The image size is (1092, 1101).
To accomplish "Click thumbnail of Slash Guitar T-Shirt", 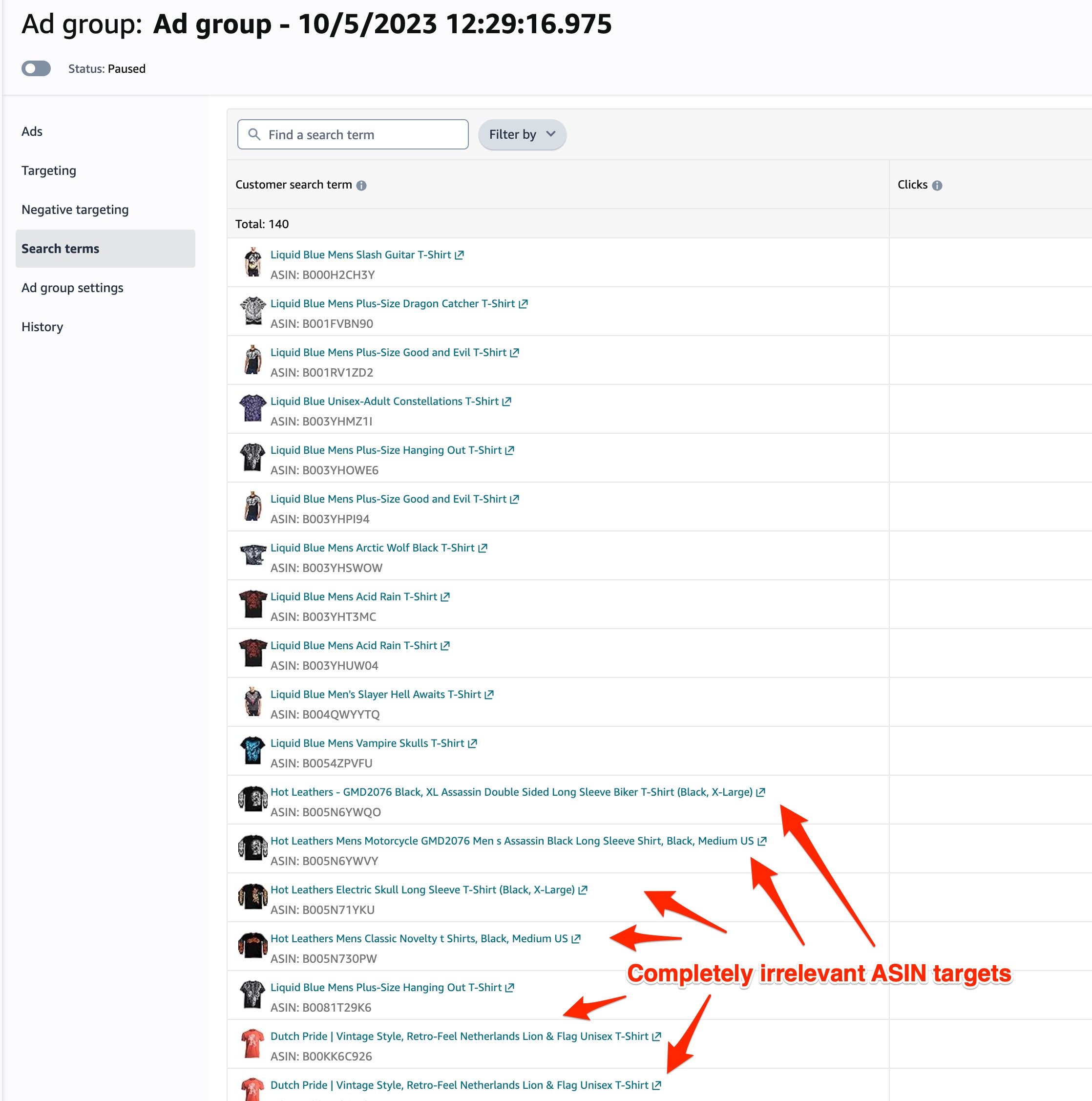I will click(252, 262).
